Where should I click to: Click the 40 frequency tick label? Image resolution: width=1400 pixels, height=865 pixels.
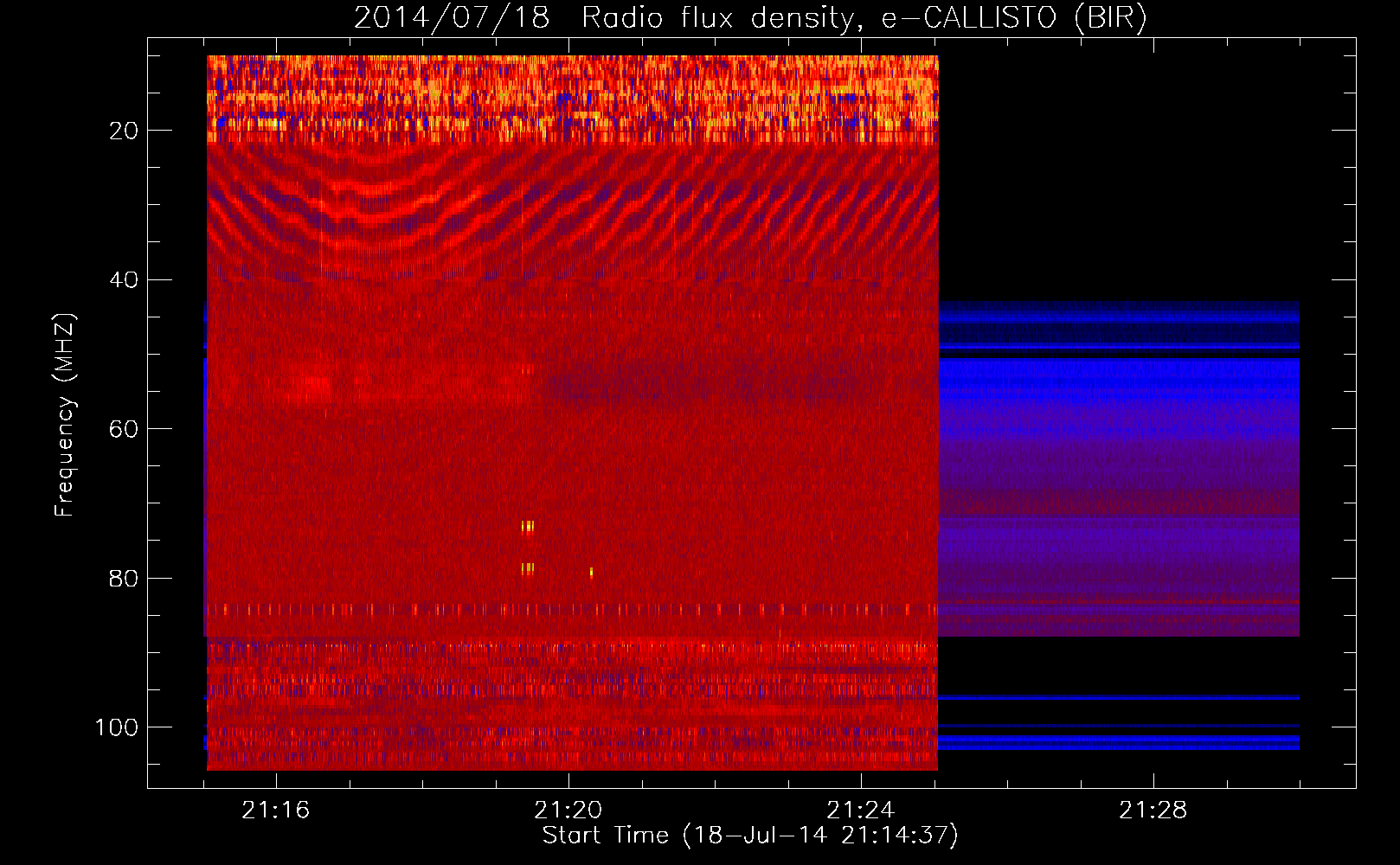[124, 280]
